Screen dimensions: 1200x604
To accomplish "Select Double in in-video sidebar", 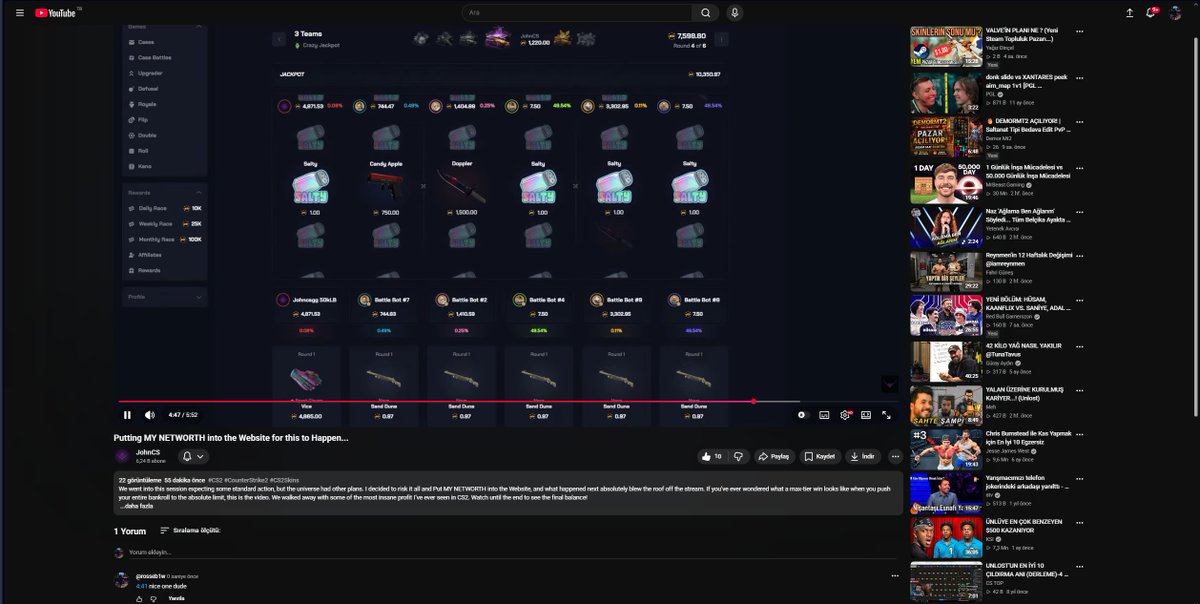I will pyautogui.click(x=146, y=135).
